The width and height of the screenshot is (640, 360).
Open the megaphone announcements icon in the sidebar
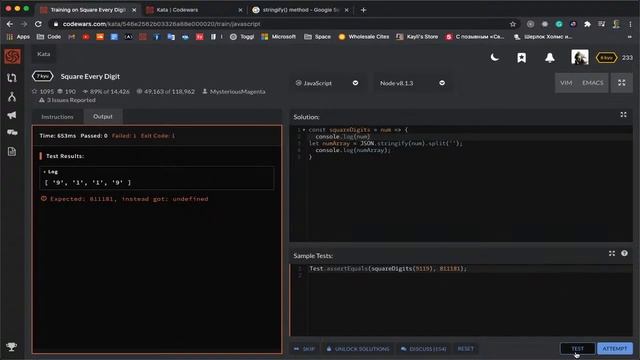tap(12, 115)
